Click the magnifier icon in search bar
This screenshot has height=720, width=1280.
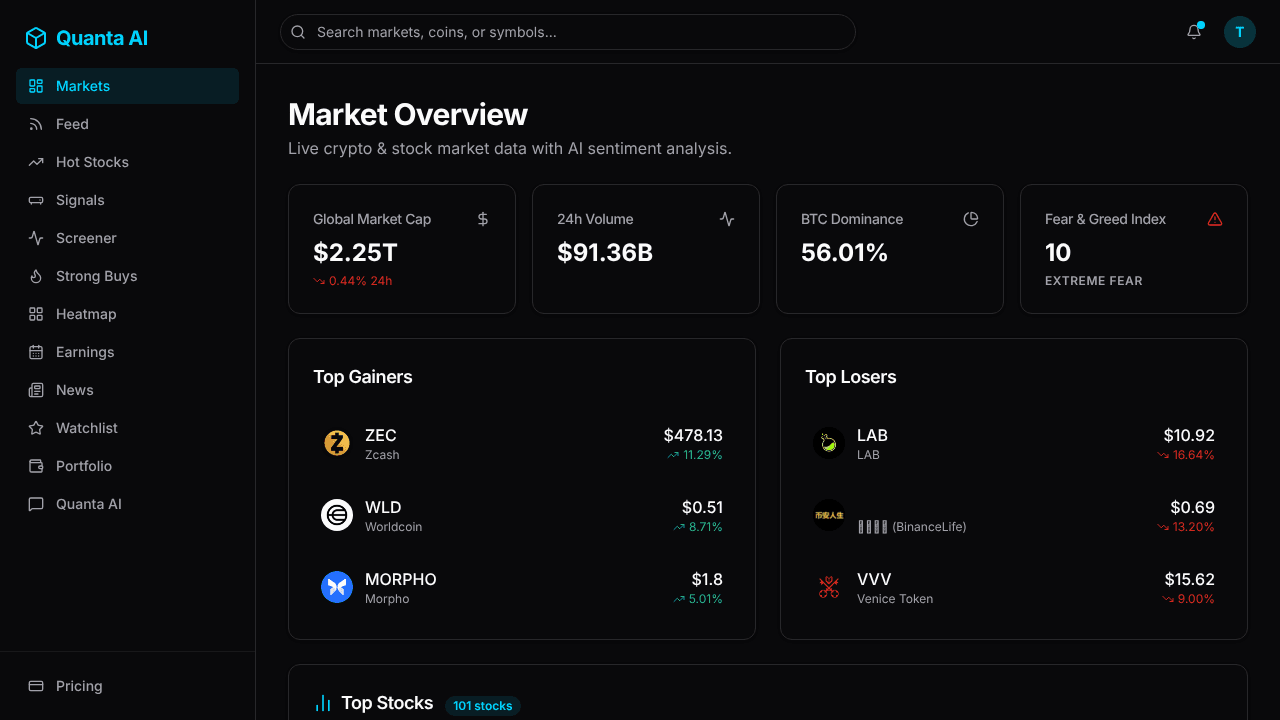point(298,32)
